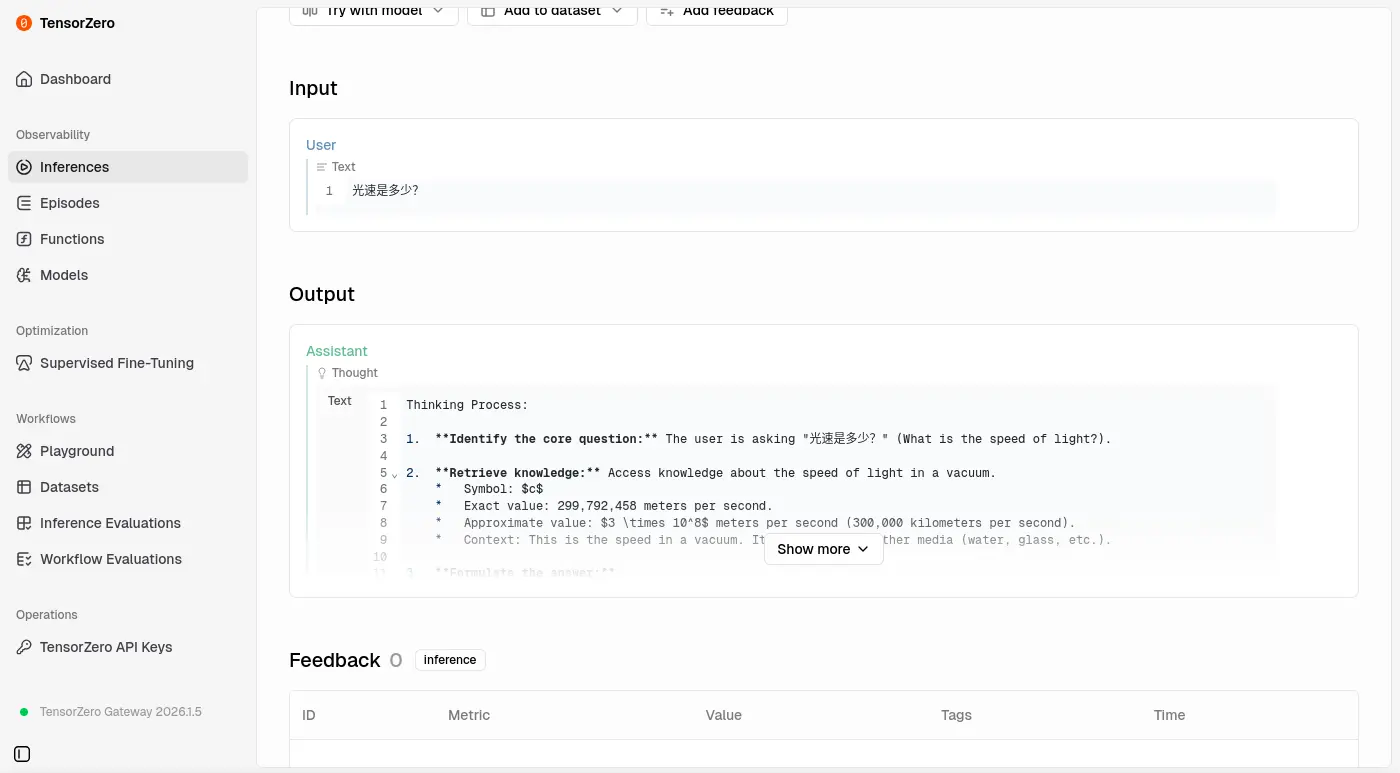Toggle sidebar collapse button at bottom
Viewport: 1400px width, 773px height.
click(x=23, y=753)
